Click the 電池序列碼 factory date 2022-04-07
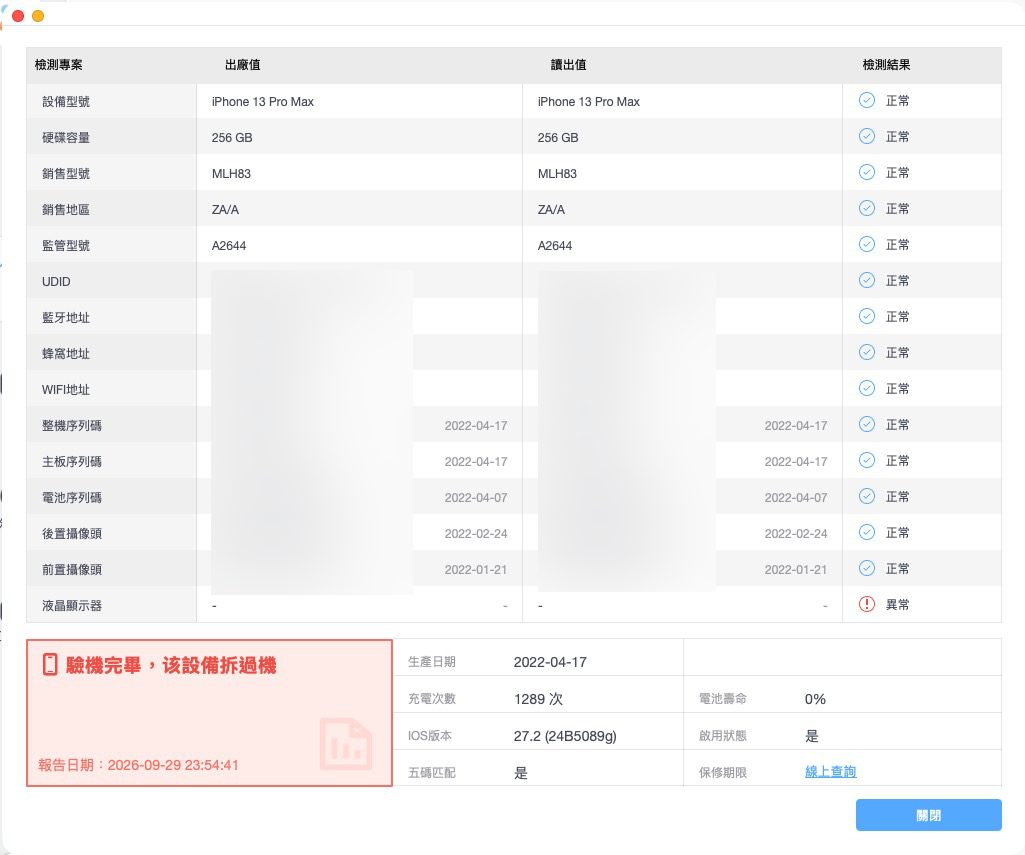This screenshot has width=1025, height=855. [476, 497]
